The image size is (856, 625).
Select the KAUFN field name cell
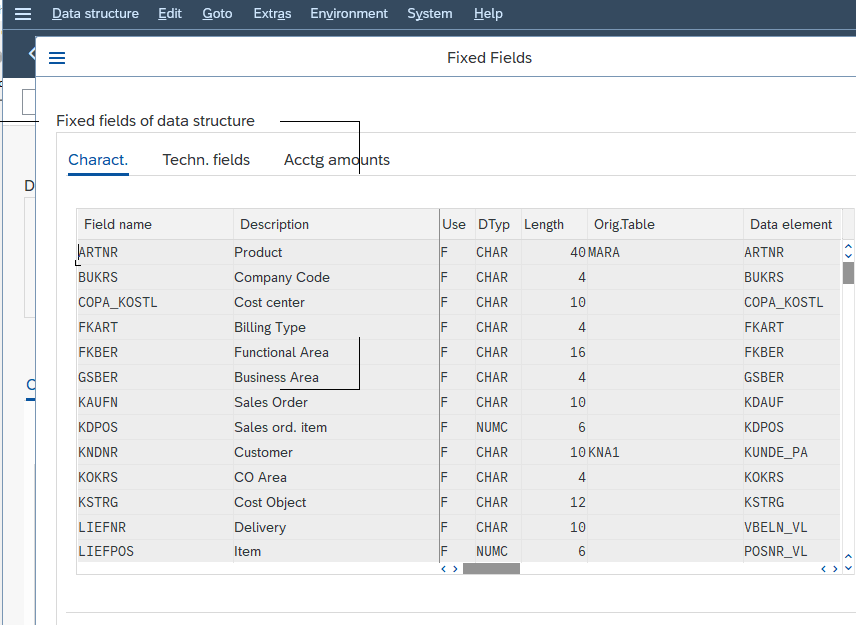155,403
